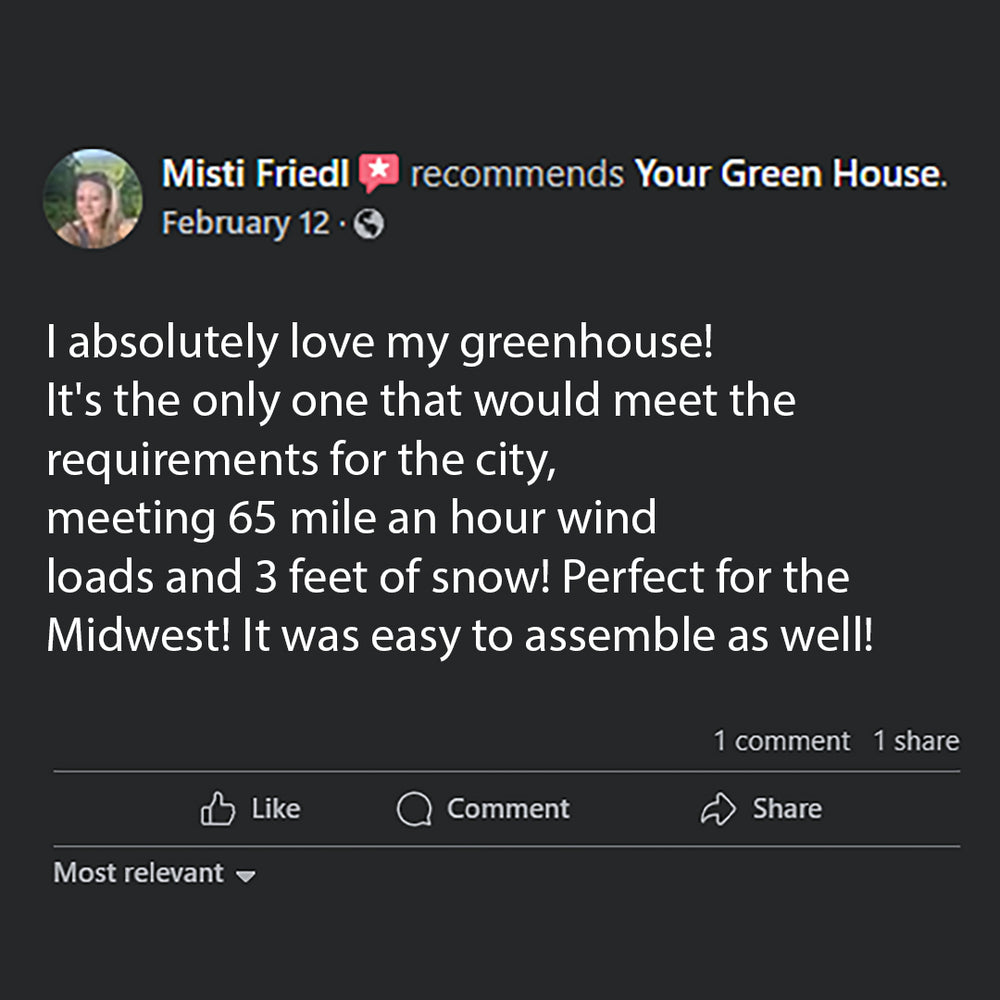Click the red recommendation star badge

pyautogui.click(x=379, y=174)
